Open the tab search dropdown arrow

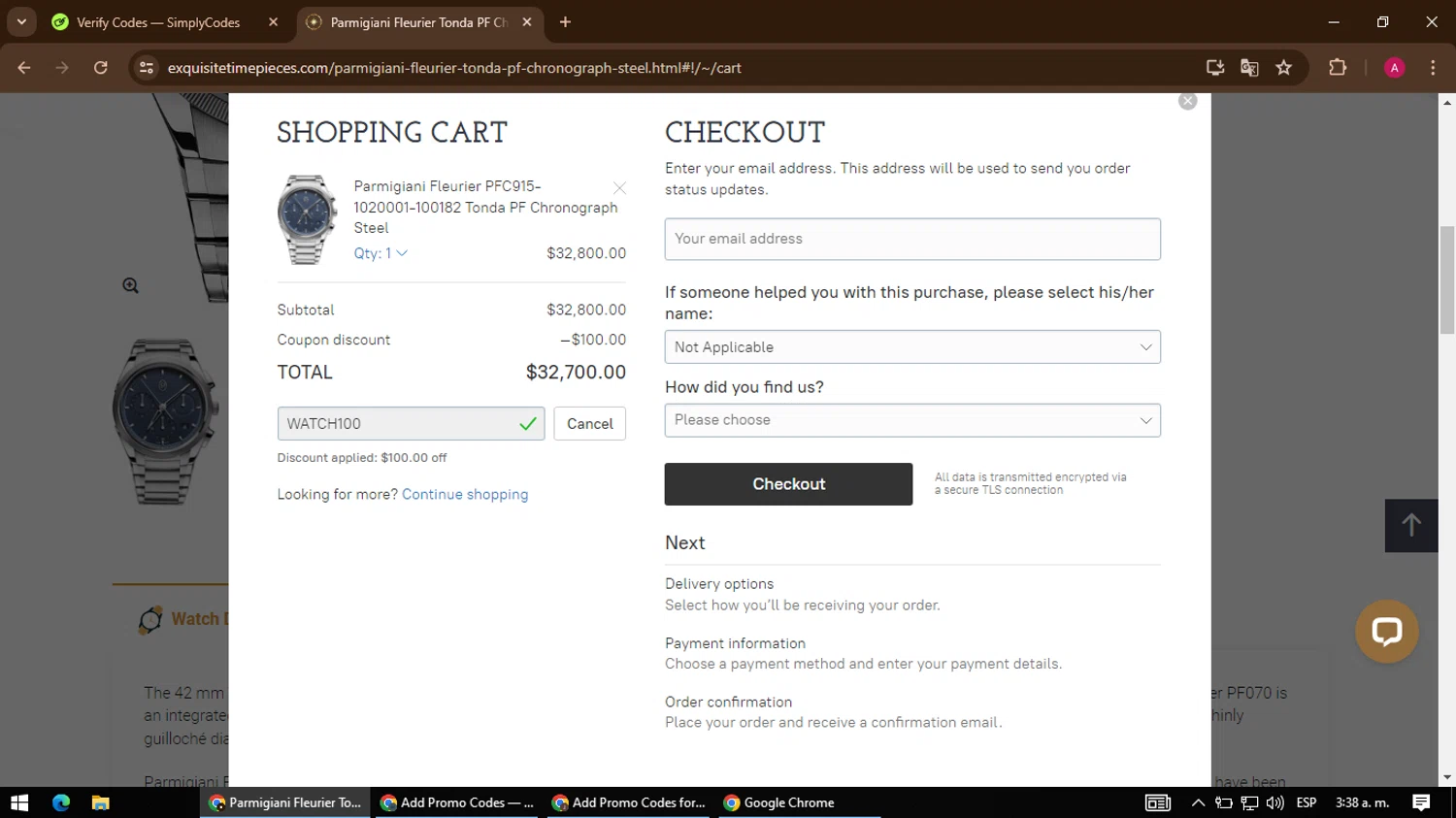tap(21, 22)
